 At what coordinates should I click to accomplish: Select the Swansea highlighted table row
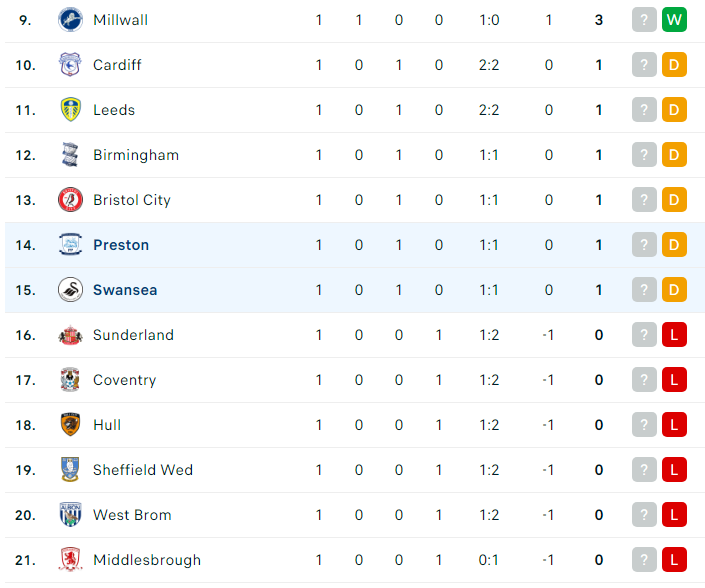(x=355, y=290)
